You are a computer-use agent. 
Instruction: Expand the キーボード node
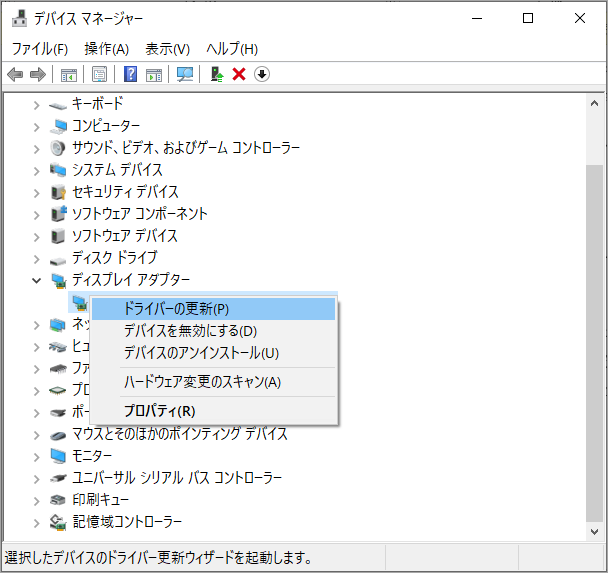(x=37, y=104)
